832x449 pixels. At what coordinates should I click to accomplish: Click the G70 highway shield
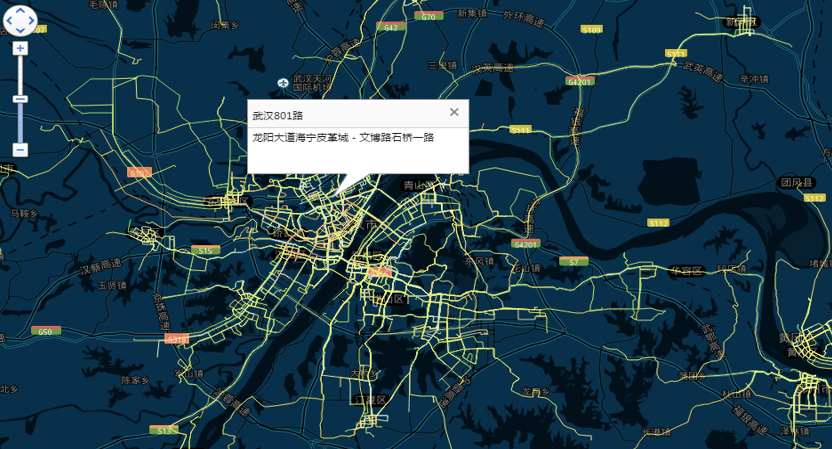tap(429, 16)
